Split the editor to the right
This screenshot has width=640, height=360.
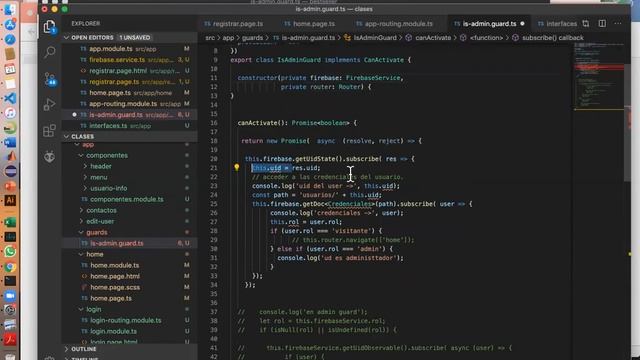(602, 24)
